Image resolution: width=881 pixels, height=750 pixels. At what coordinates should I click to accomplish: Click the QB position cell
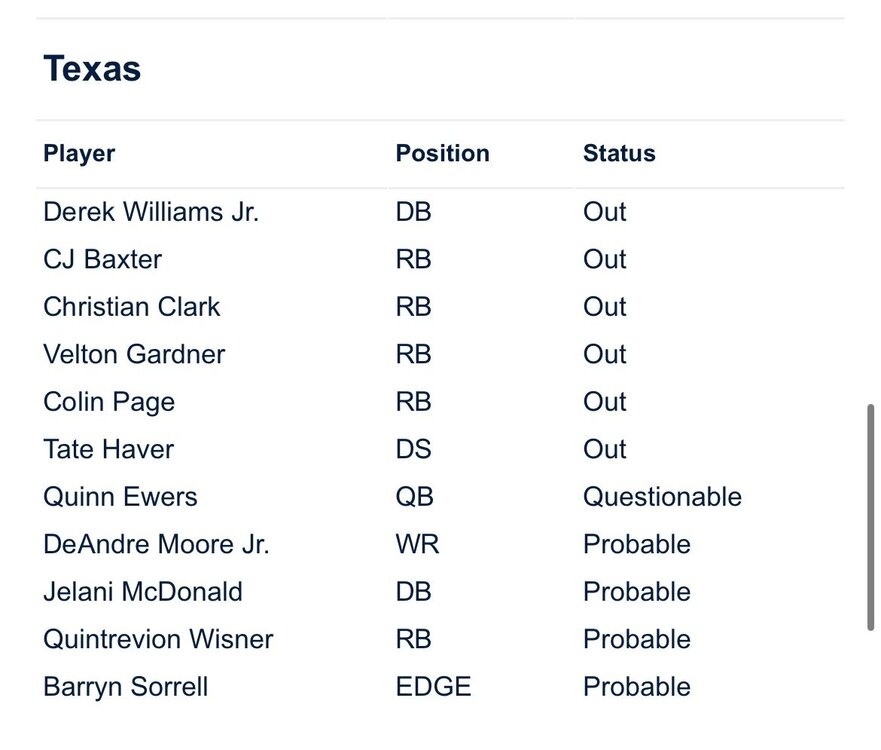tap(413, 497)
